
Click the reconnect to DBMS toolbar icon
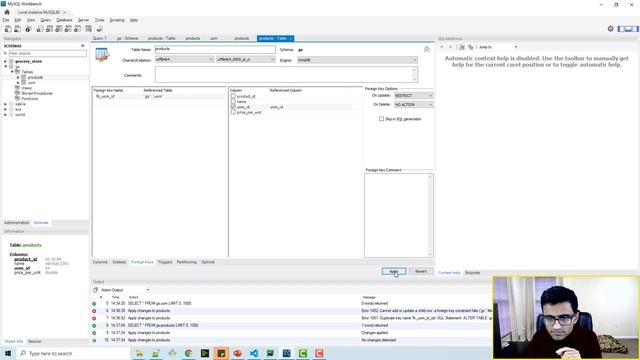point(99,29)
